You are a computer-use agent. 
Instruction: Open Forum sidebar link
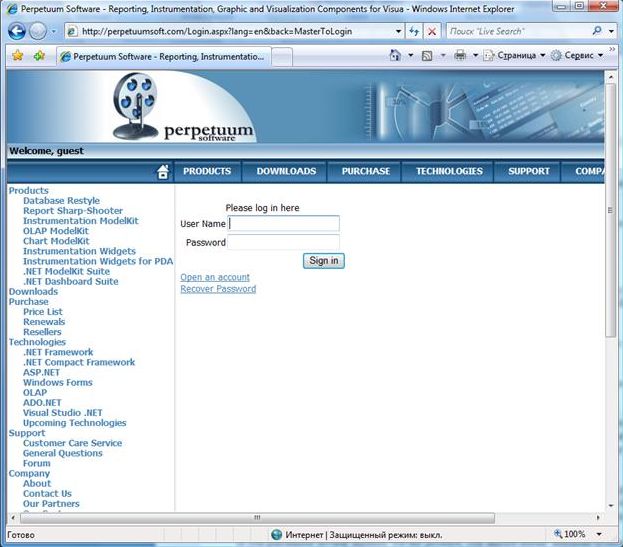37,464
